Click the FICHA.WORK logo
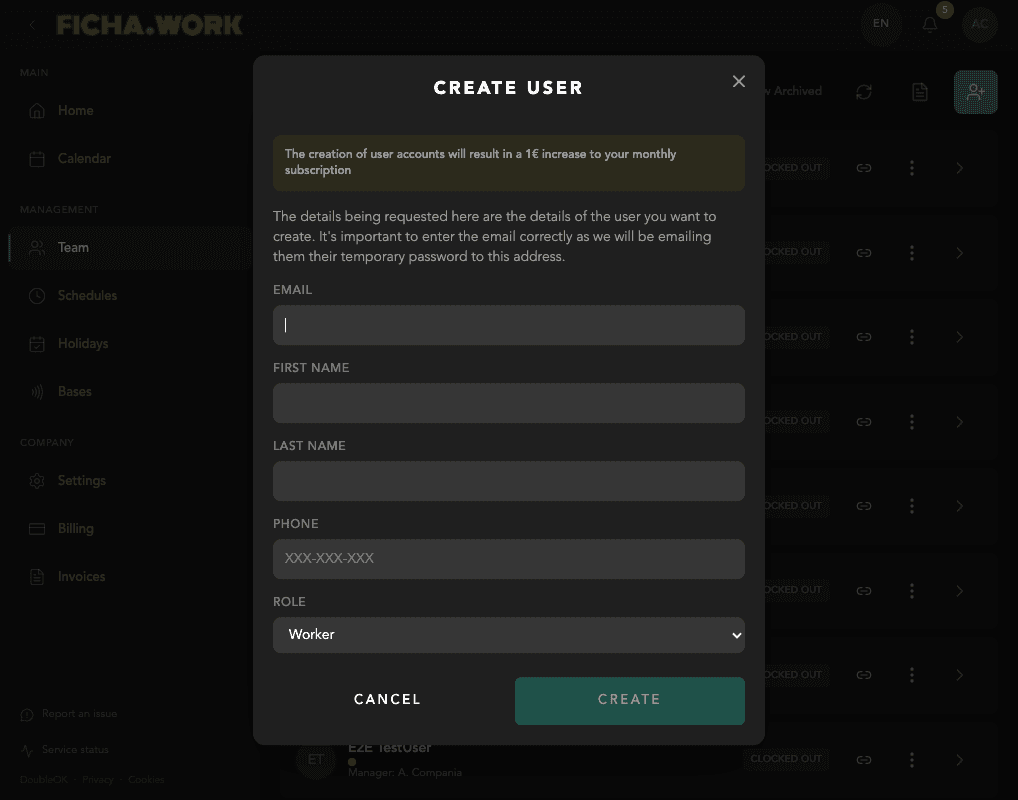Screen dimensions: 1018x800 pos(149,25)
